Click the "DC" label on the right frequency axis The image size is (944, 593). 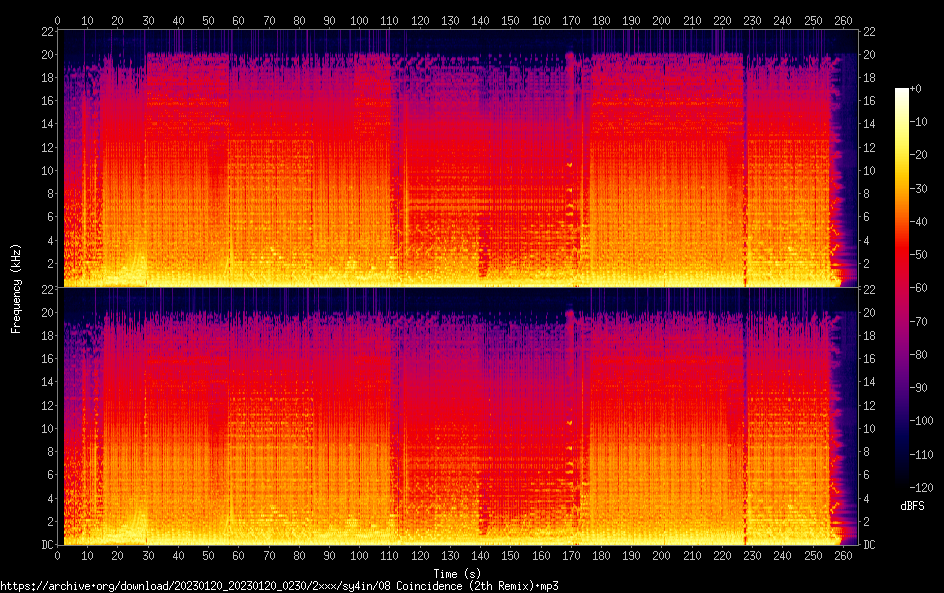click(x=870, y=545)
